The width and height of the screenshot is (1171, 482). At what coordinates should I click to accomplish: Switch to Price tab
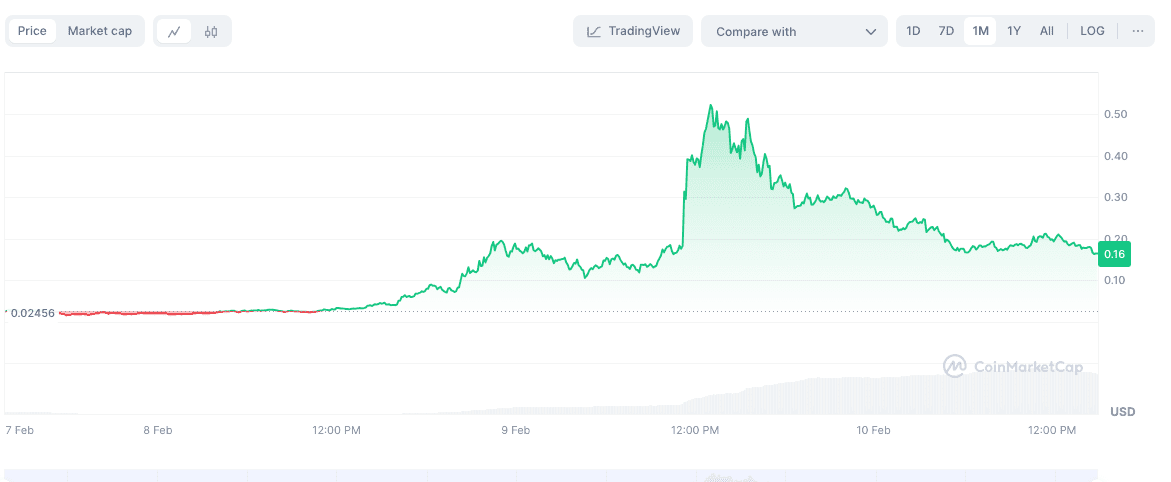pyautogui.click(x=32, y=31)
